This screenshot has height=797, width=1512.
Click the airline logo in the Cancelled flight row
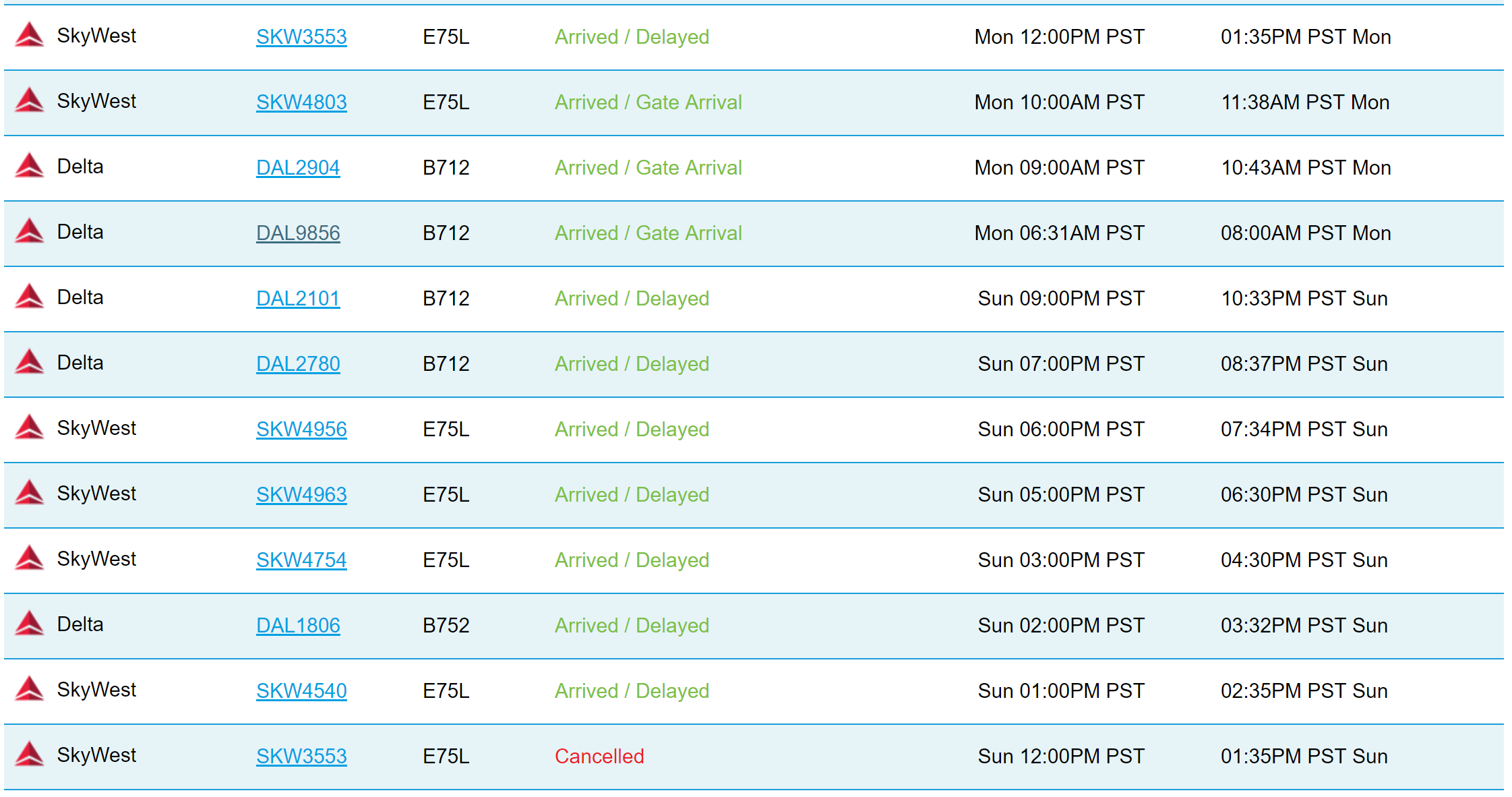[30, 755]
